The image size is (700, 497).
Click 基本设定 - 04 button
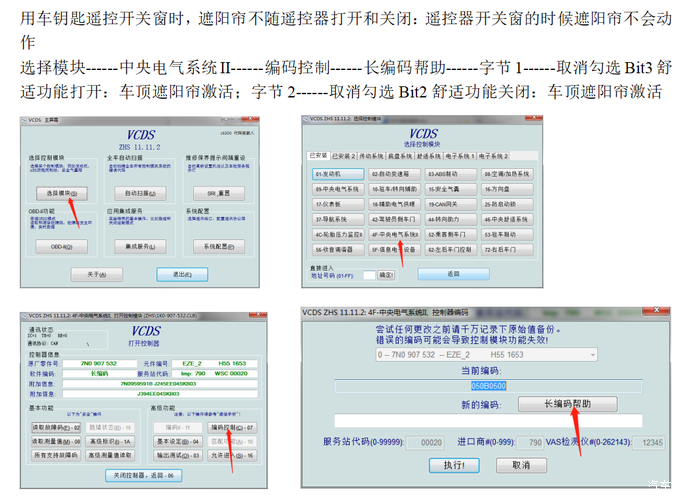(178, 442)
